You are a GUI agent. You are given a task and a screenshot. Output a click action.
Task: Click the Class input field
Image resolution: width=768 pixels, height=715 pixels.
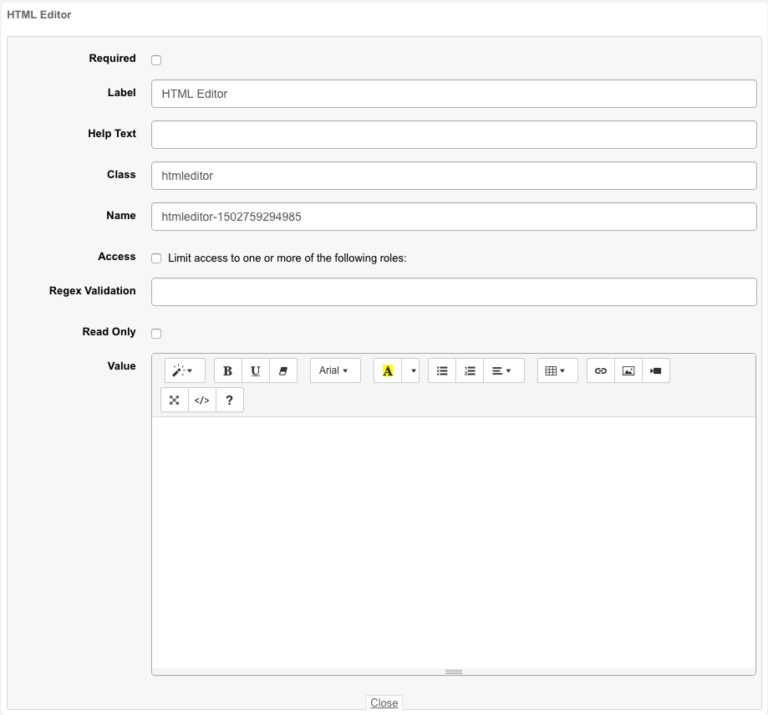coord(454,176)
